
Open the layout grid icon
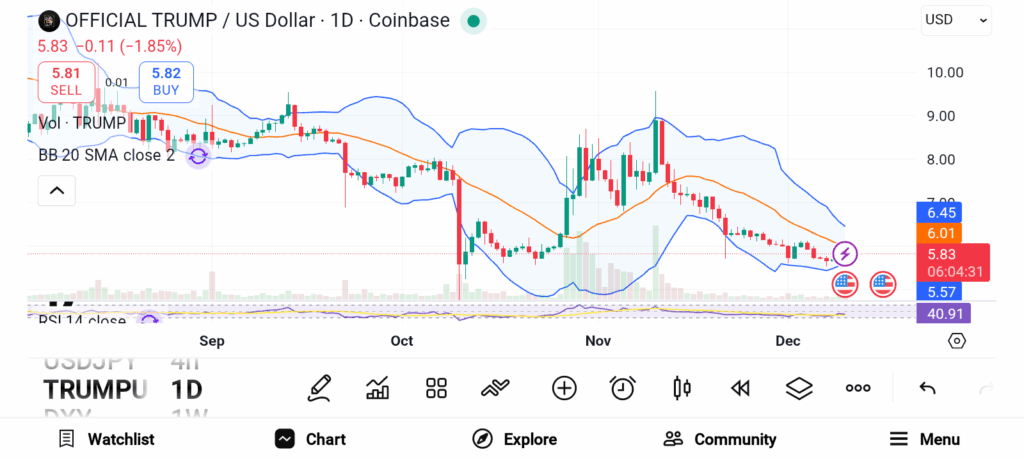click(x=436, y=388)
